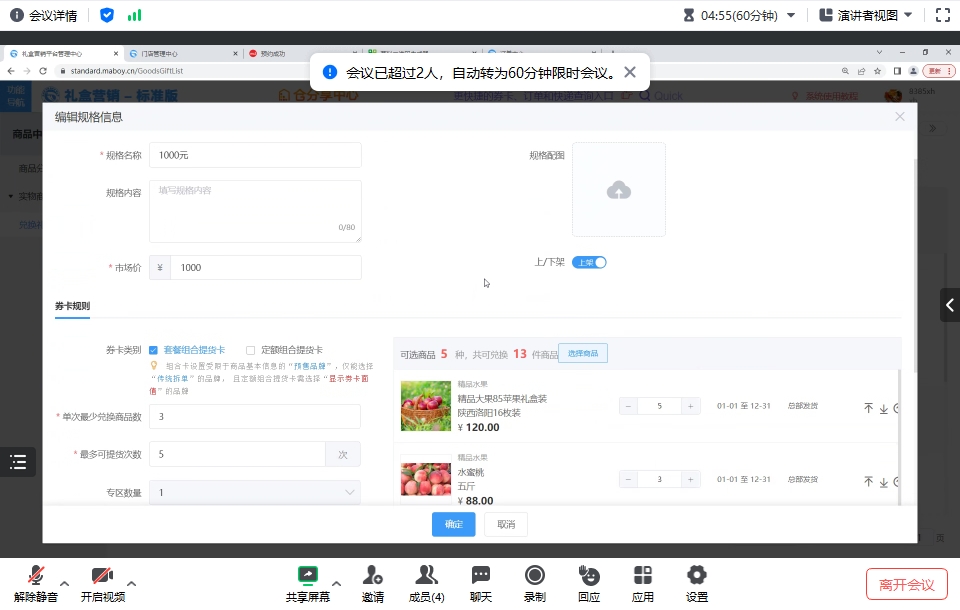Open the 邀请 invite icon
This screenshot has width=960, height=610.
click(373, 576)
